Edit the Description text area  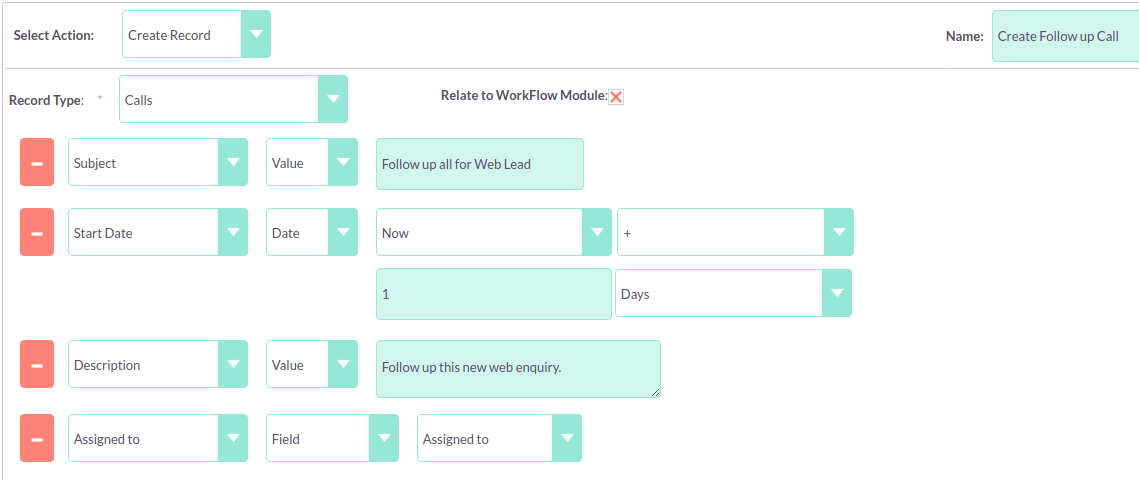tap(518, 368)
